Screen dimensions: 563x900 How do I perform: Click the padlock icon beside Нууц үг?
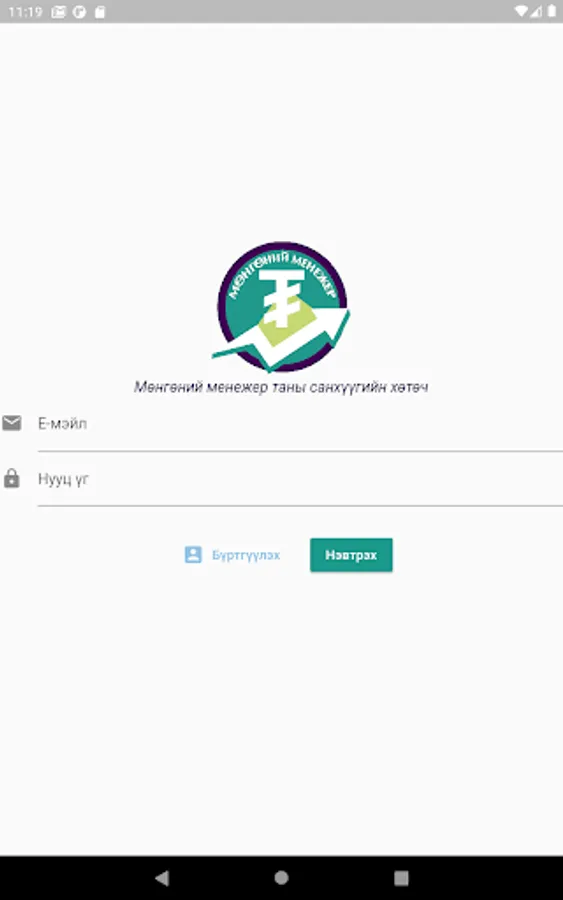(11, 478)
